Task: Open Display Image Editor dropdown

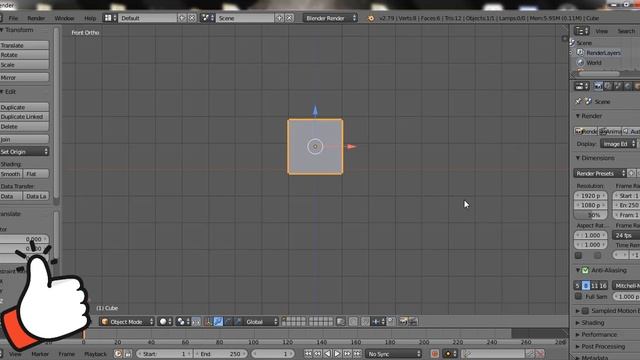Action: 618,144
